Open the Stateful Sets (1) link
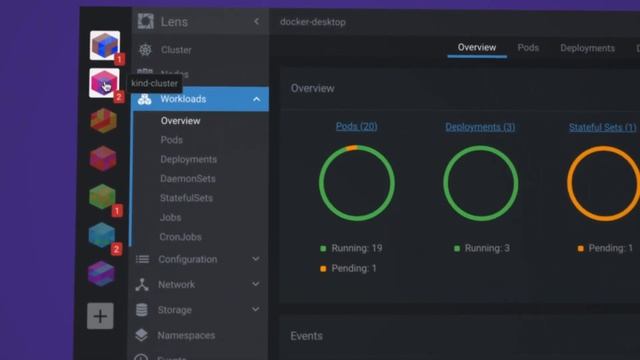 pyautogui.click(x=602, y=127)
